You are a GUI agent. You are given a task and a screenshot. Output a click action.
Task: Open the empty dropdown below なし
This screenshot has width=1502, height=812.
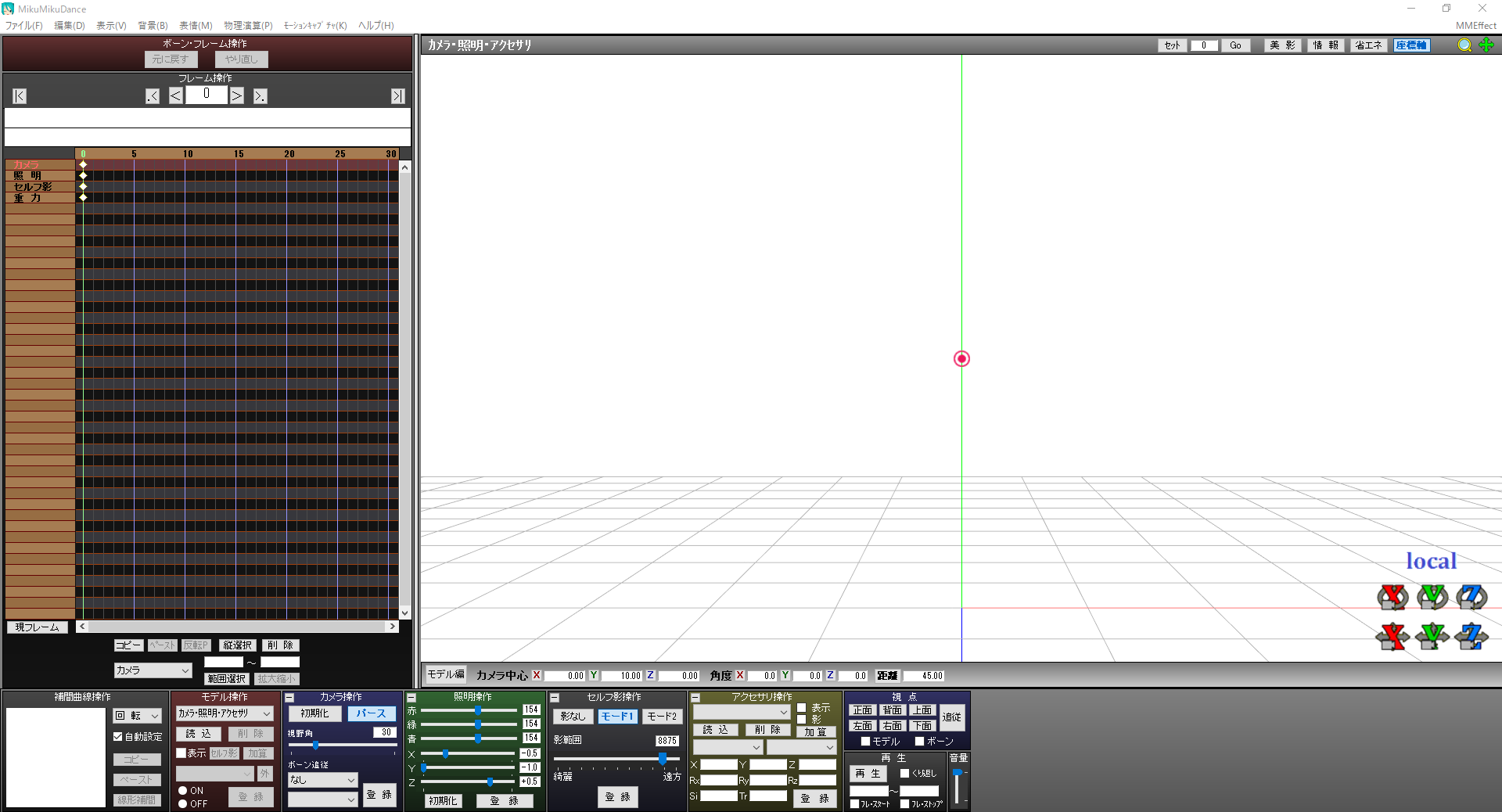[322, 799]
